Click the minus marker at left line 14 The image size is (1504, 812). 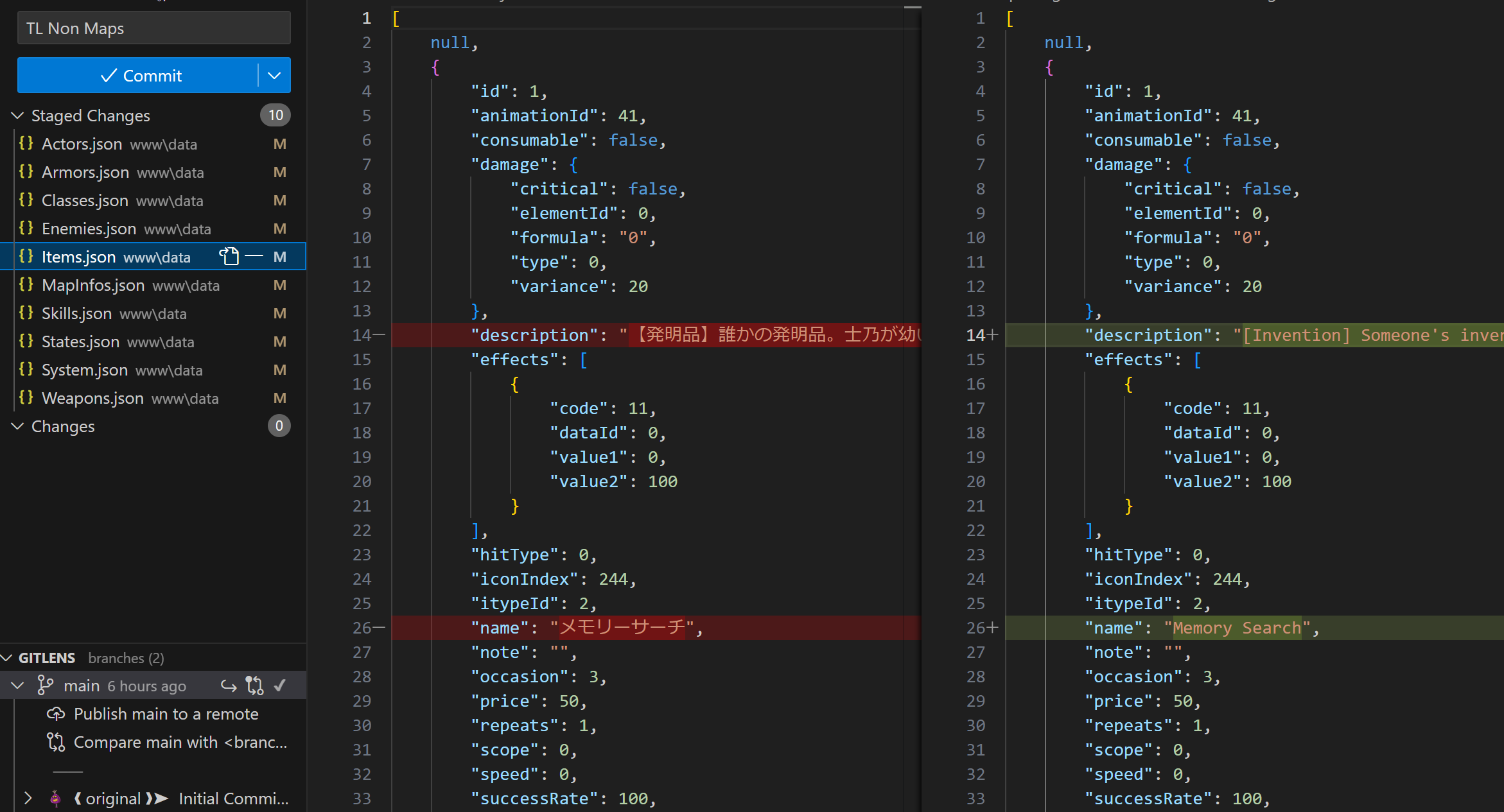click(379, 334)
